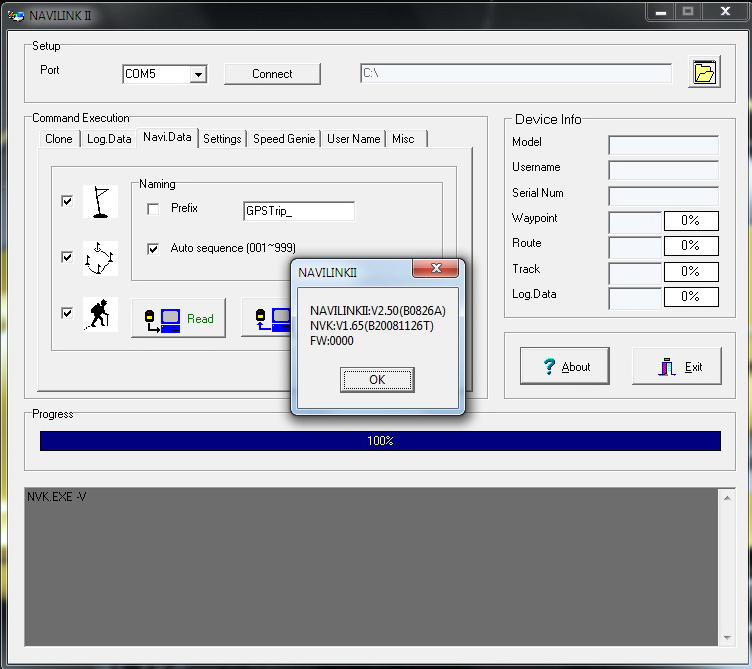Click the log scrollbar down arrow
The width and height of the screenshot is (752, 669).
[x=727, y=637]
